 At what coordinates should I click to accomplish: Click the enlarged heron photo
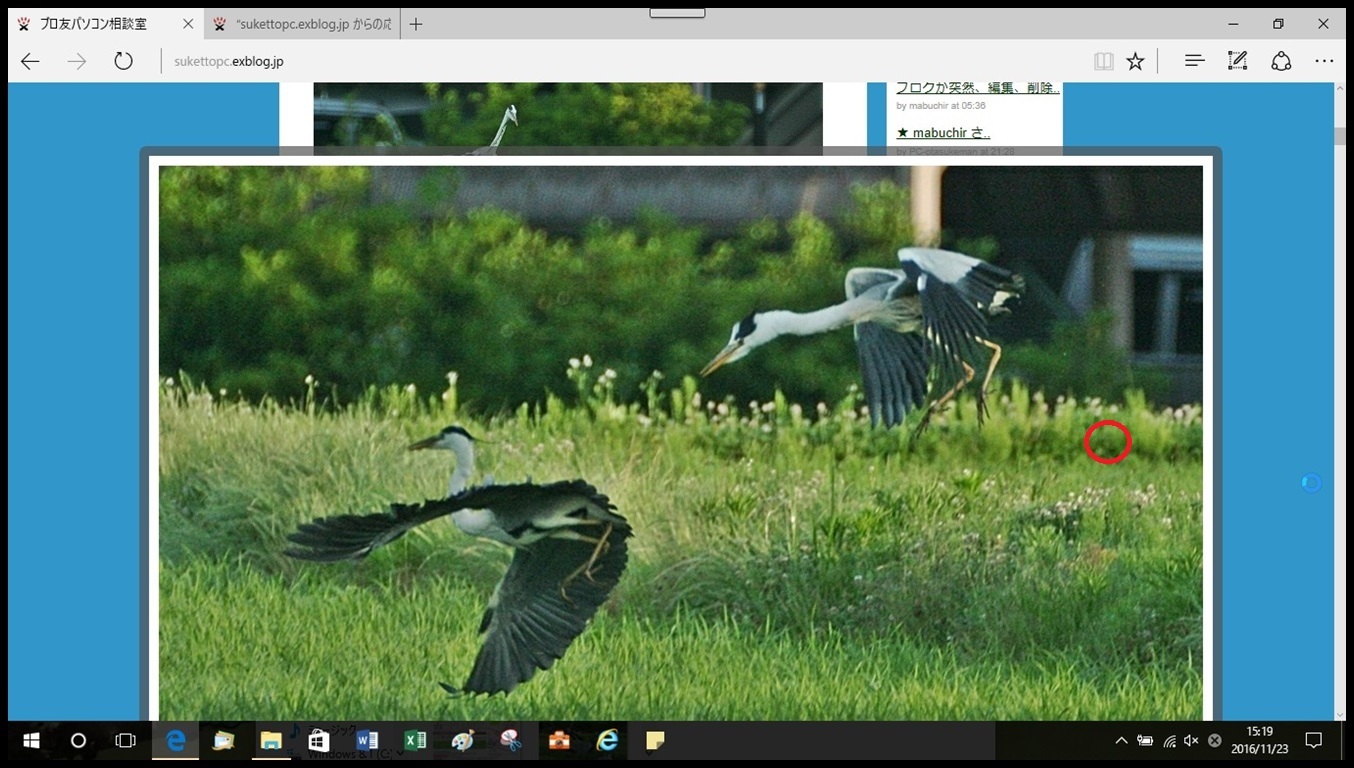680,442
